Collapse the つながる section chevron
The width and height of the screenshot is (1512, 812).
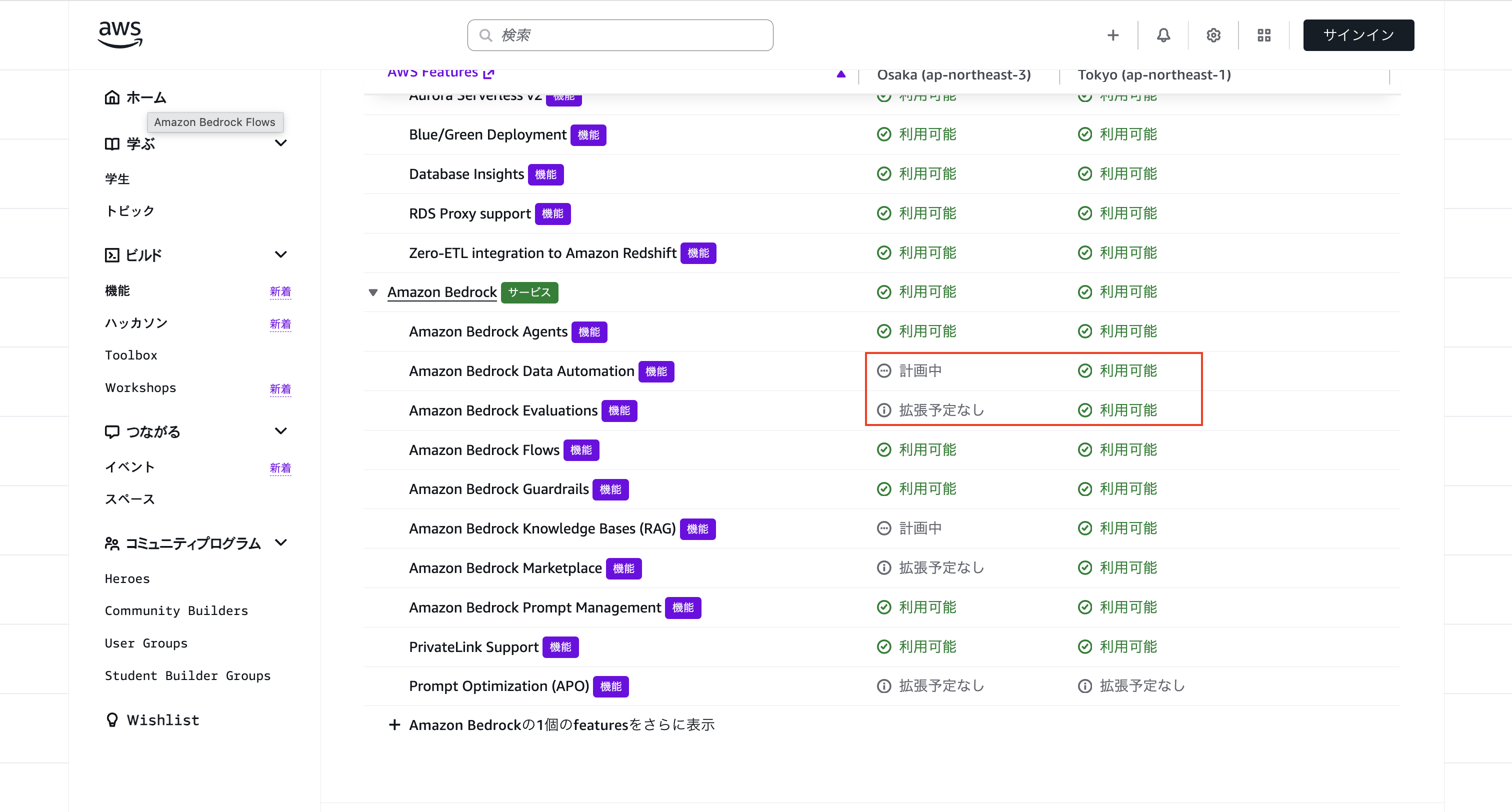(x=280, y=431)
